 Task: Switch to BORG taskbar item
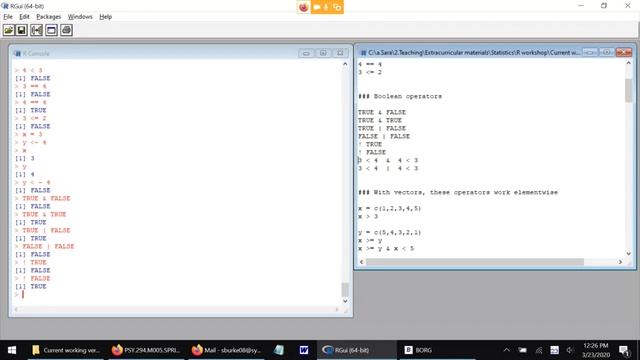click(436, 350)
